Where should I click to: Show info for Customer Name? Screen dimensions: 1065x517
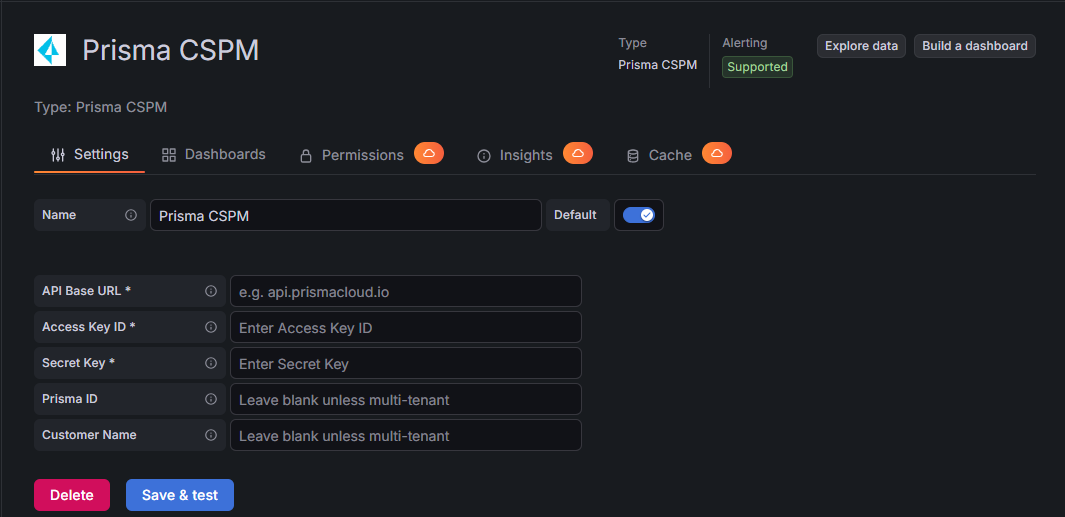pyautogui.click(x=211, y=435)
